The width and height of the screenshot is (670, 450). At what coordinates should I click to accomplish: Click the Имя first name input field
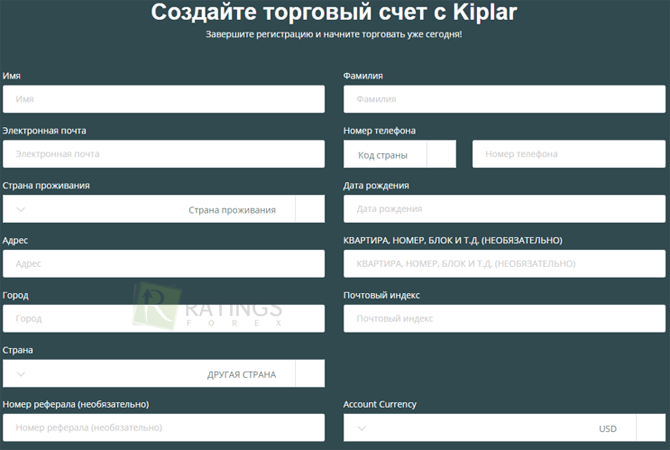click(x=164, y=99)
